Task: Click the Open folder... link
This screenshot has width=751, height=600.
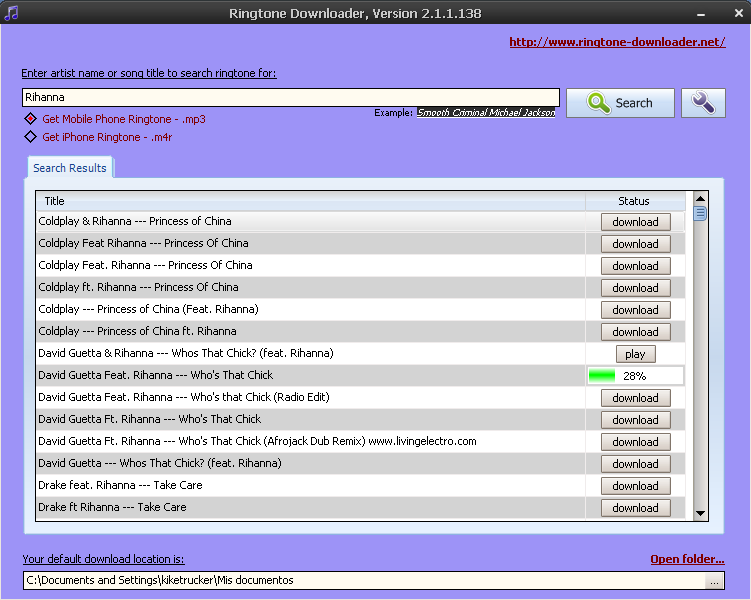Action: click(x=687, y=559)
